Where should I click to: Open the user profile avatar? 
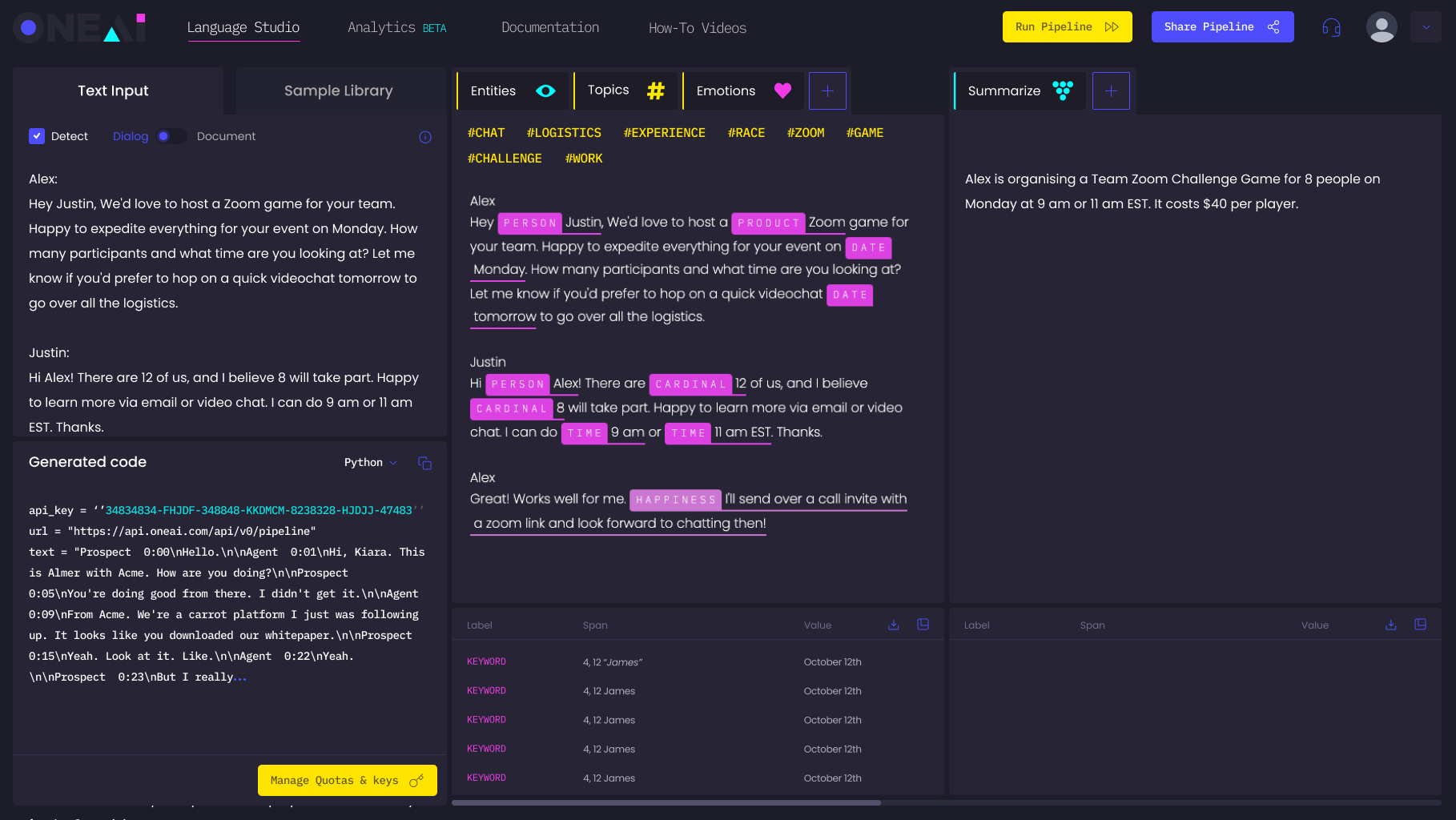1382,27
